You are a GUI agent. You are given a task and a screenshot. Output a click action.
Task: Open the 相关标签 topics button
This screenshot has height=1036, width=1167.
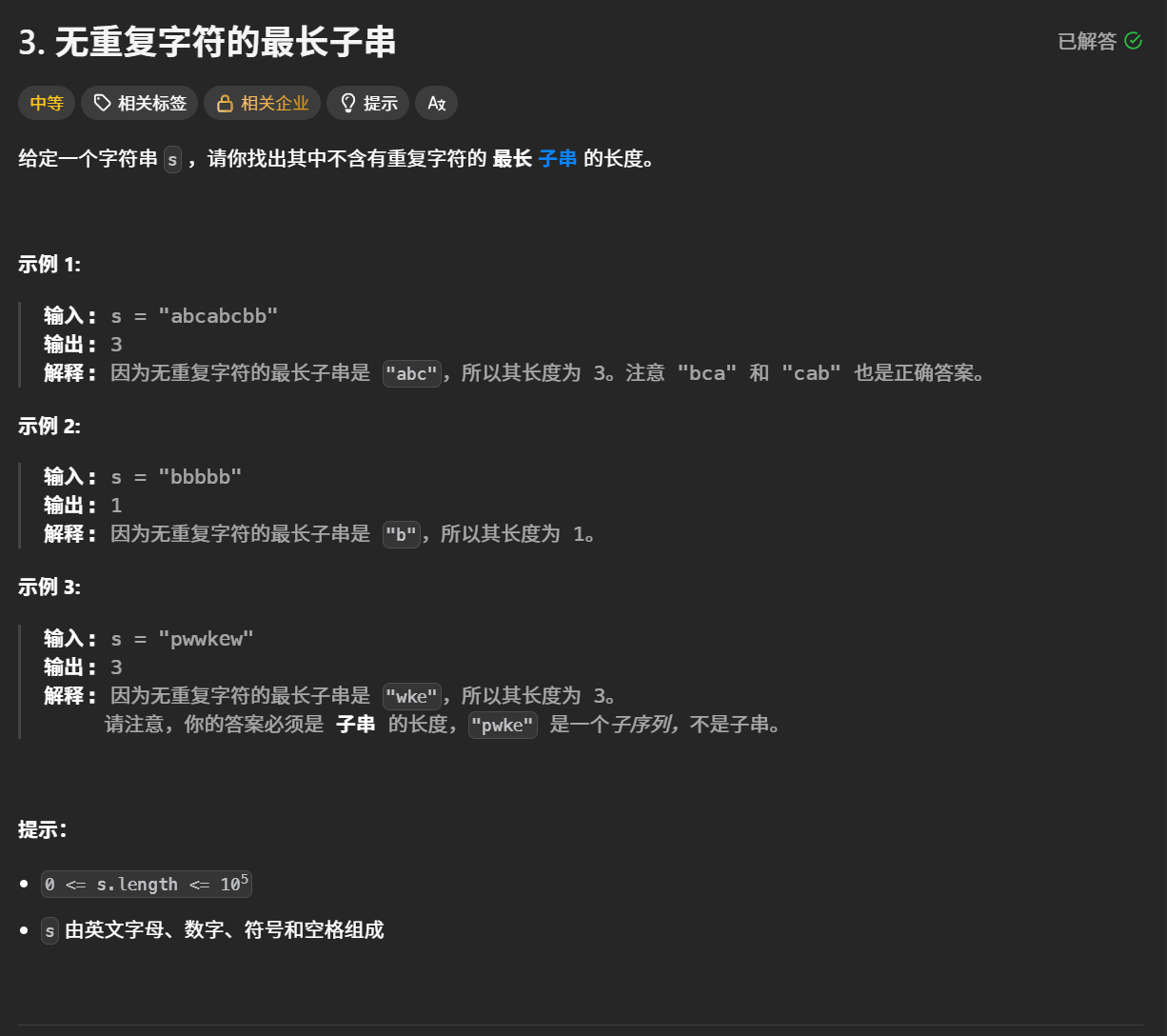[140, 103]
